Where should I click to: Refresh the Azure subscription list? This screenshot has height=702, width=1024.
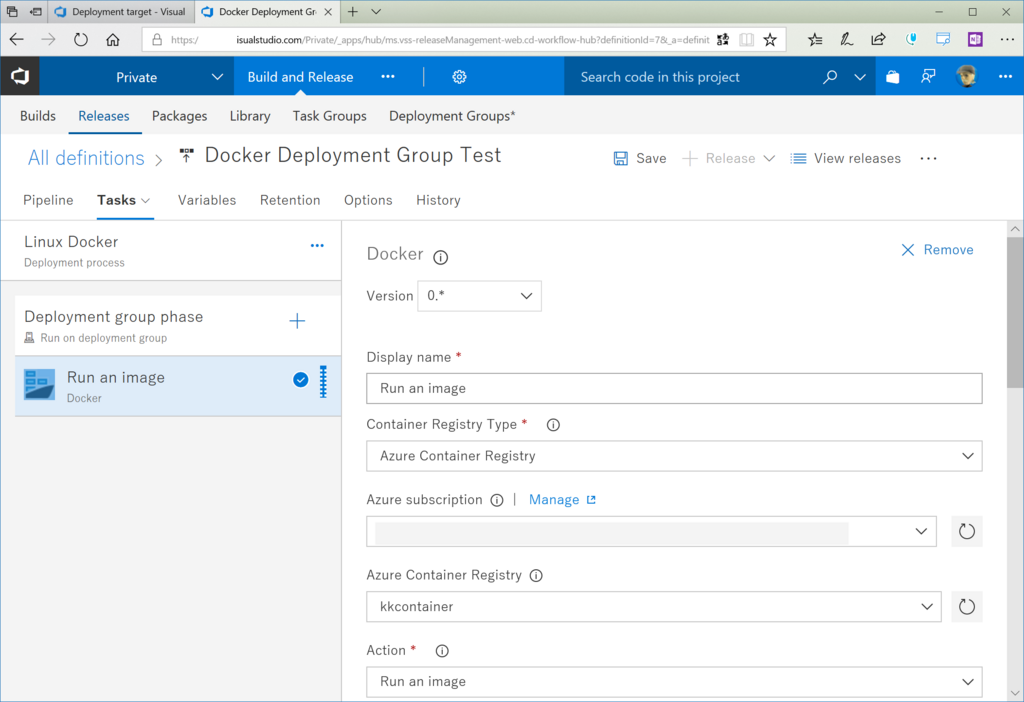coord(967,532)
